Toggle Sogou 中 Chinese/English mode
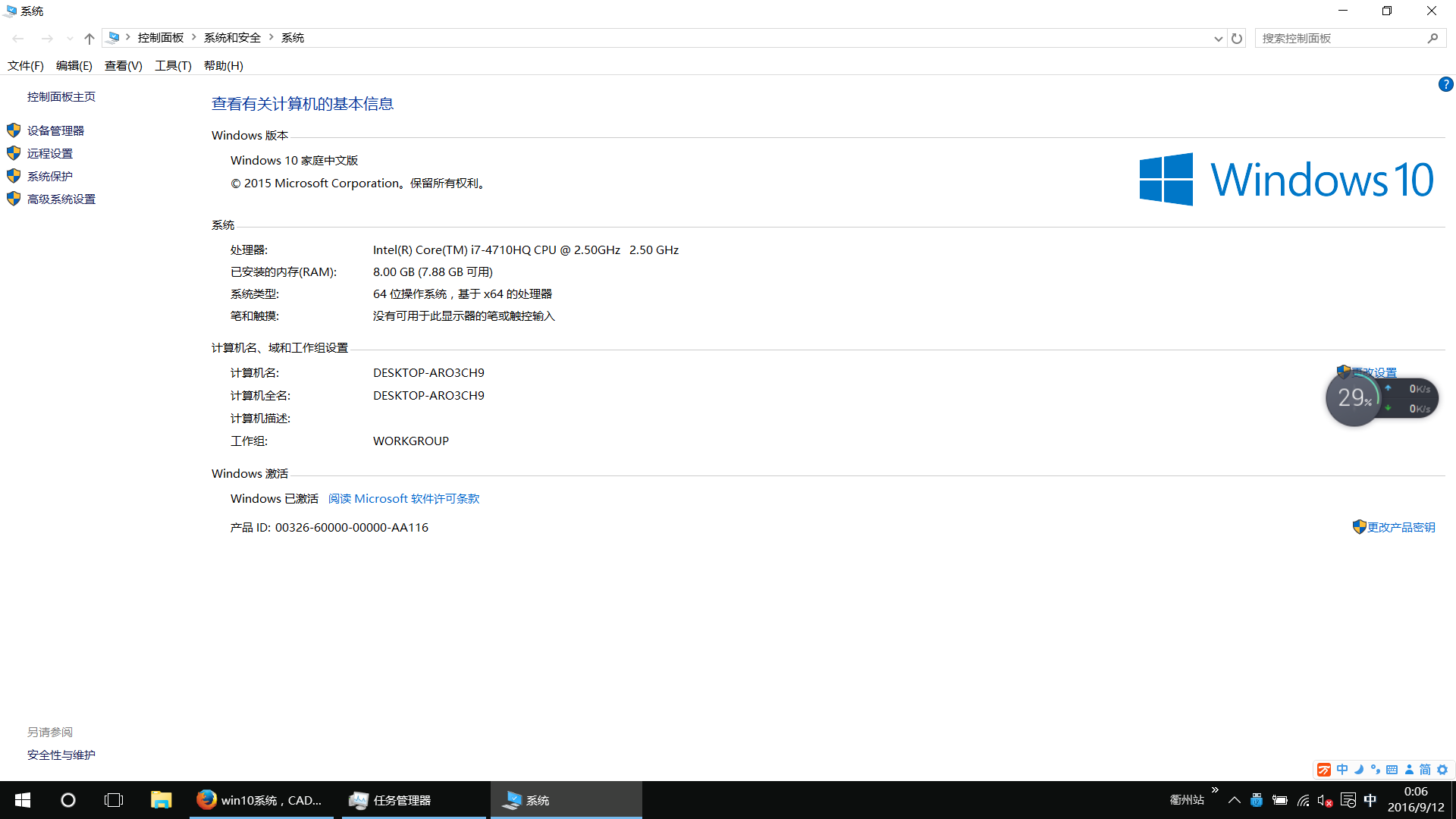The image size is (1456, 819). pos(1342,770)
